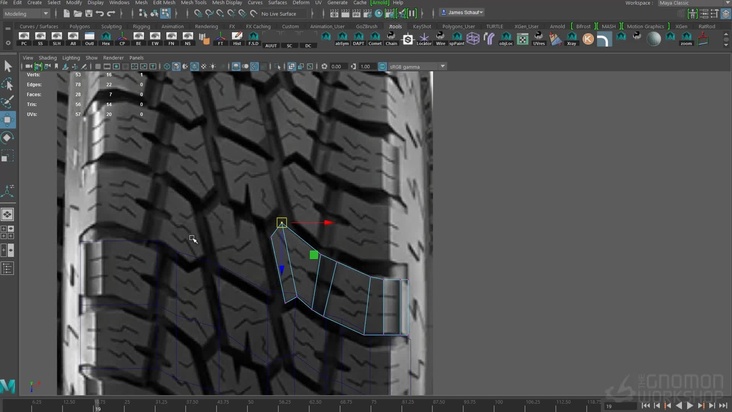Open the Maya Classic workspace dropdown
The image size is (732, 412).
click(x=693, y=3)
